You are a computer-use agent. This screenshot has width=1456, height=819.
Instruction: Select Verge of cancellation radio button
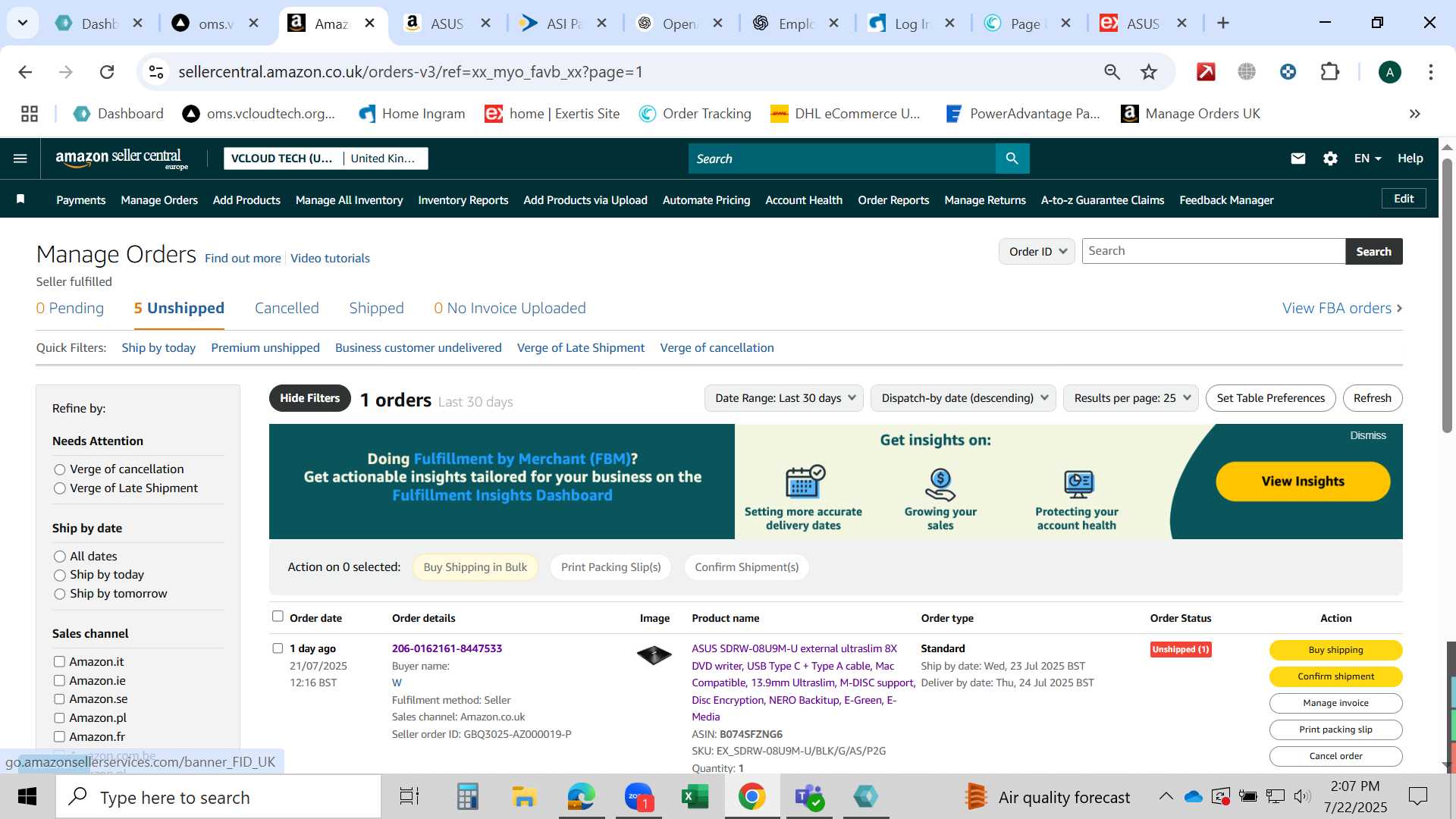coord(59,469)
